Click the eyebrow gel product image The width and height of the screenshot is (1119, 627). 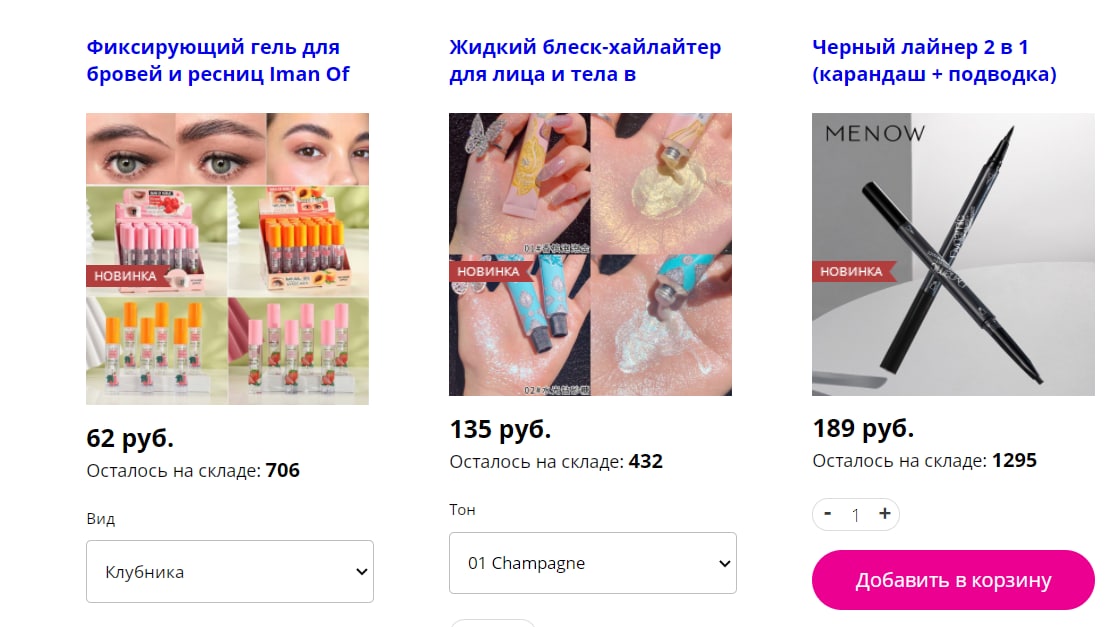(228, 259)
